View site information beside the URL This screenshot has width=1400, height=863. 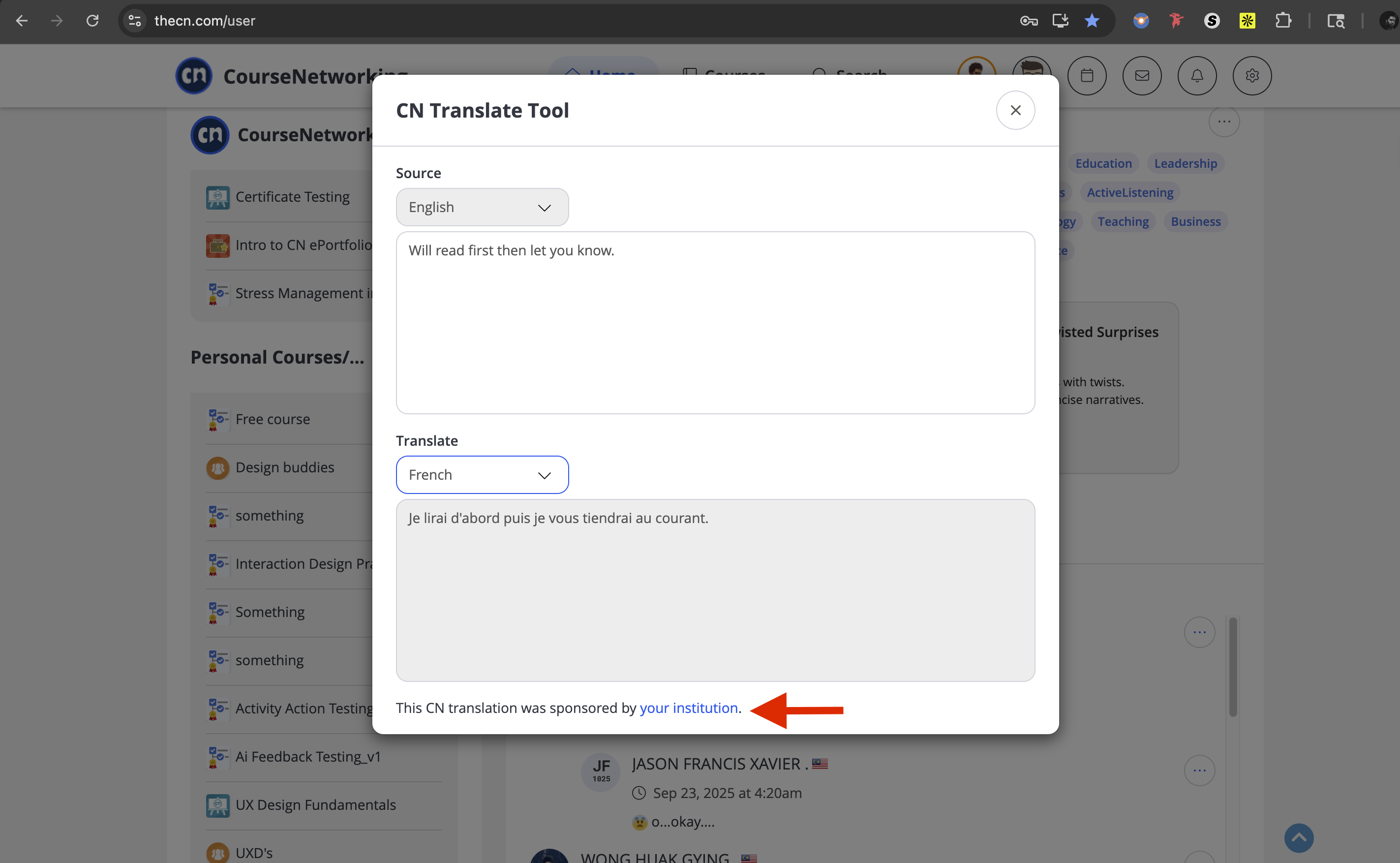click(x=135, y=21)
